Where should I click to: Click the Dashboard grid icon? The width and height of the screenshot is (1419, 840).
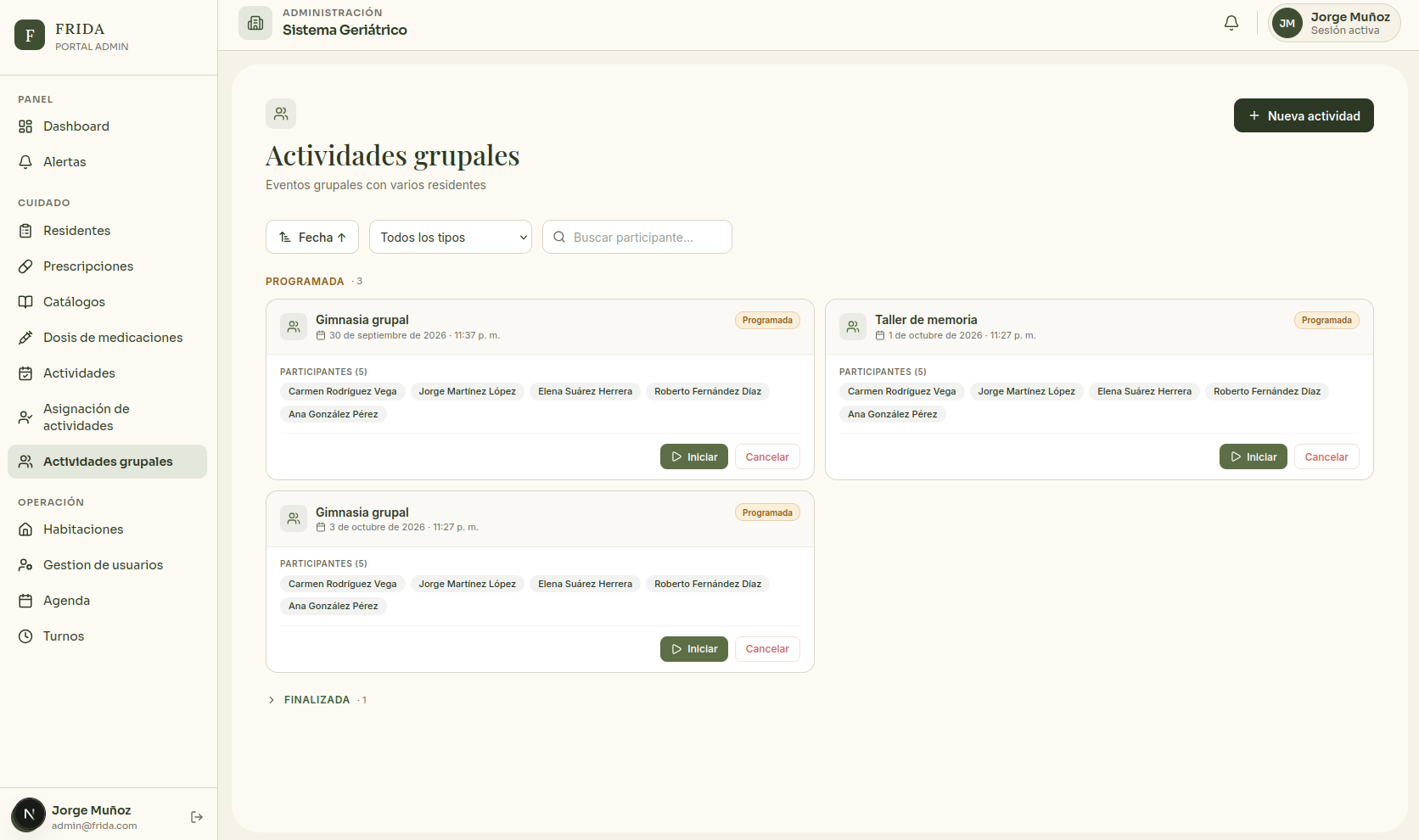click(x=25, y=126)
